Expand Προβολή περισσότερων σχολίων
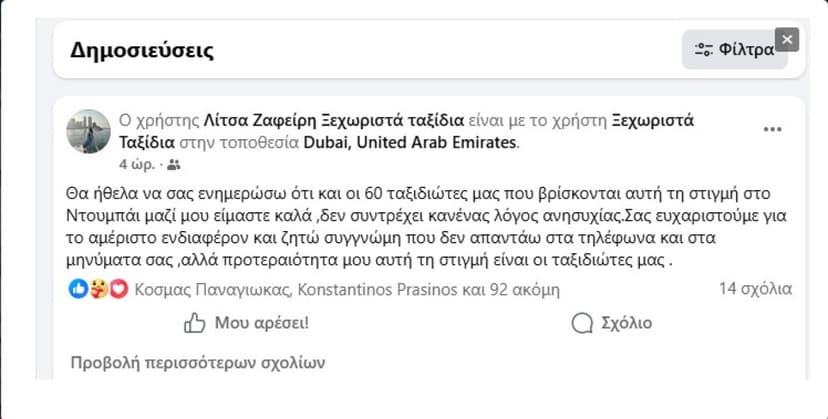This screenshot has height=419, width=828. (x=197, y=363)
